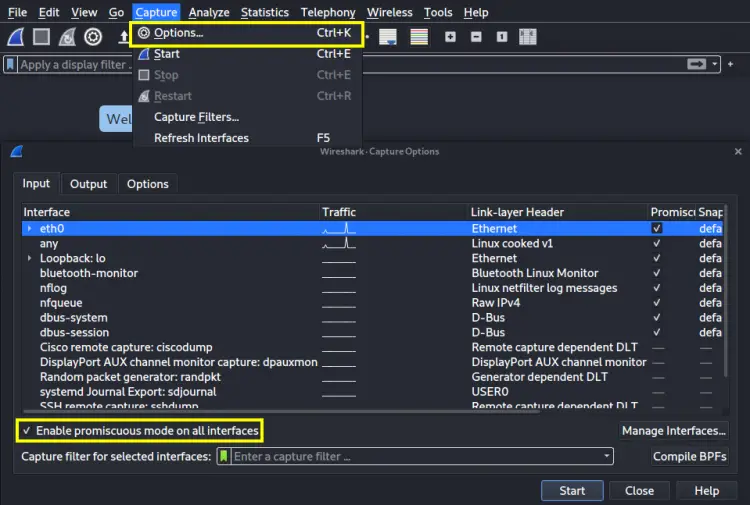Open the display filter history dropdown arrow
750x505 pixels.
(x=715, y=64)
